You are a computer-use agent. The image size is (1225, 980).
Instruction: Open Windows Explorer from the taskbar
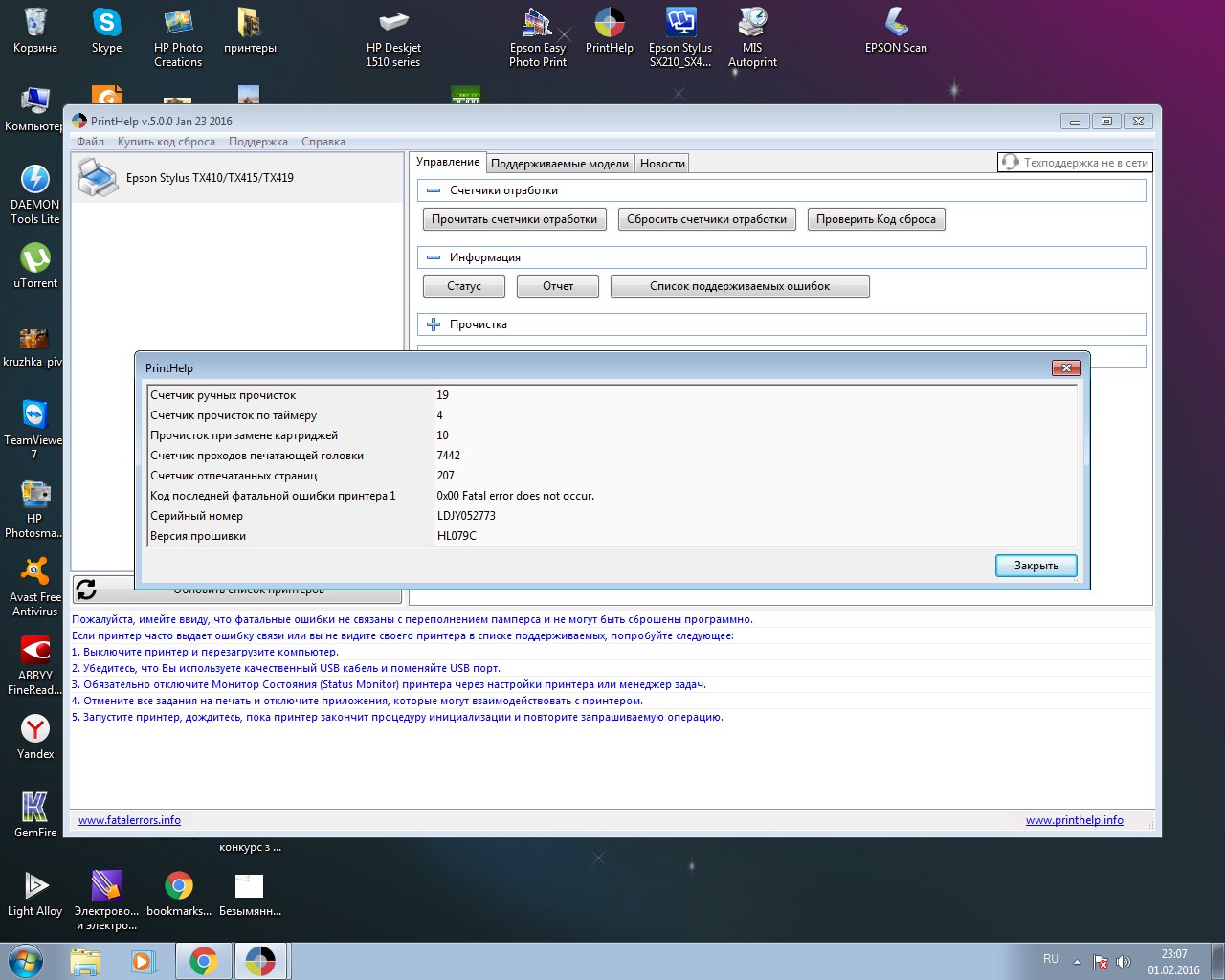coord(85,961)
